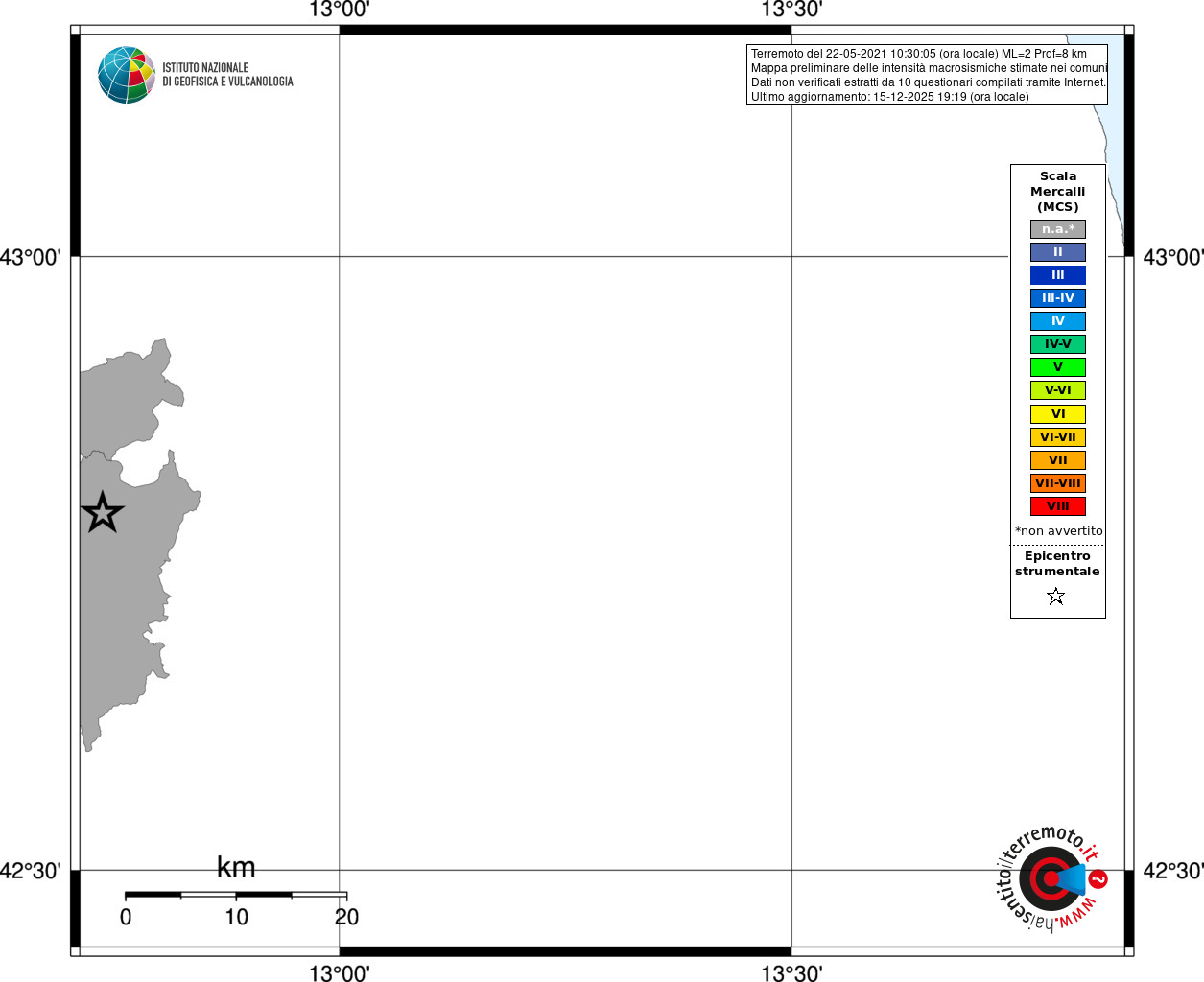Click the 'km' scale bar label
Viewport: 1204px width, 982px height.
click(x=236, y=867)
